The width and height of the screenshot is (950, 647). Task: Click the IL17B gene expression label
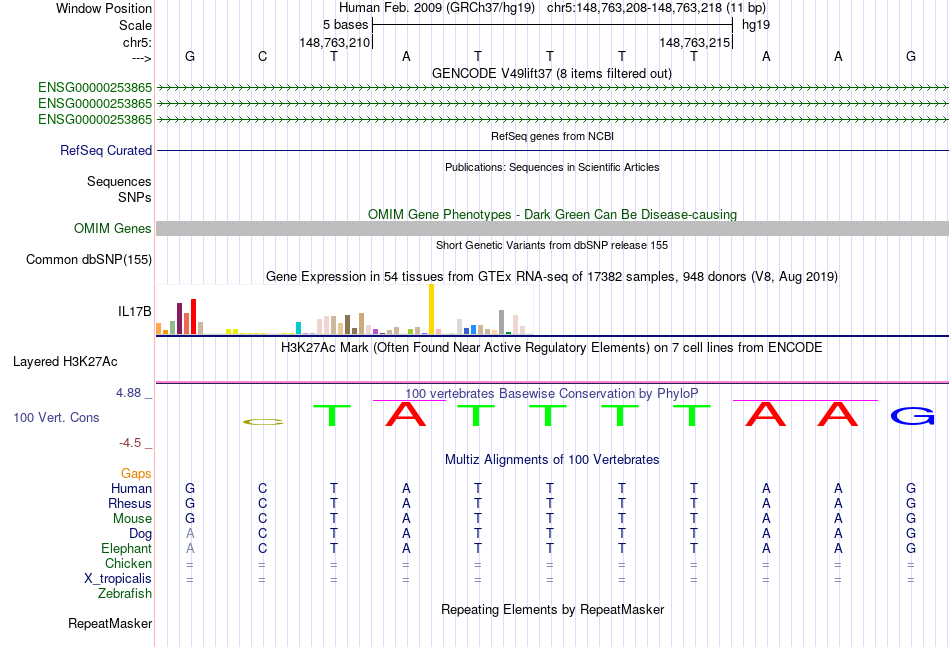[x=135, y=311]
